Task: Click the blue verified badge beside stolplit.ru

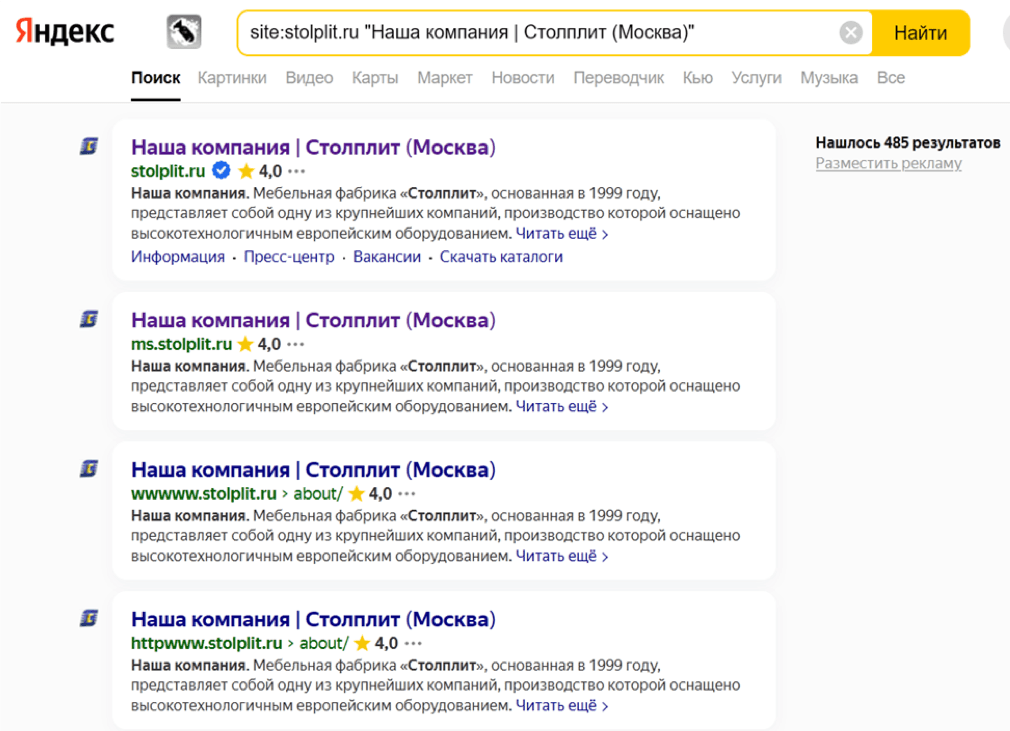Action: (222, 171)
